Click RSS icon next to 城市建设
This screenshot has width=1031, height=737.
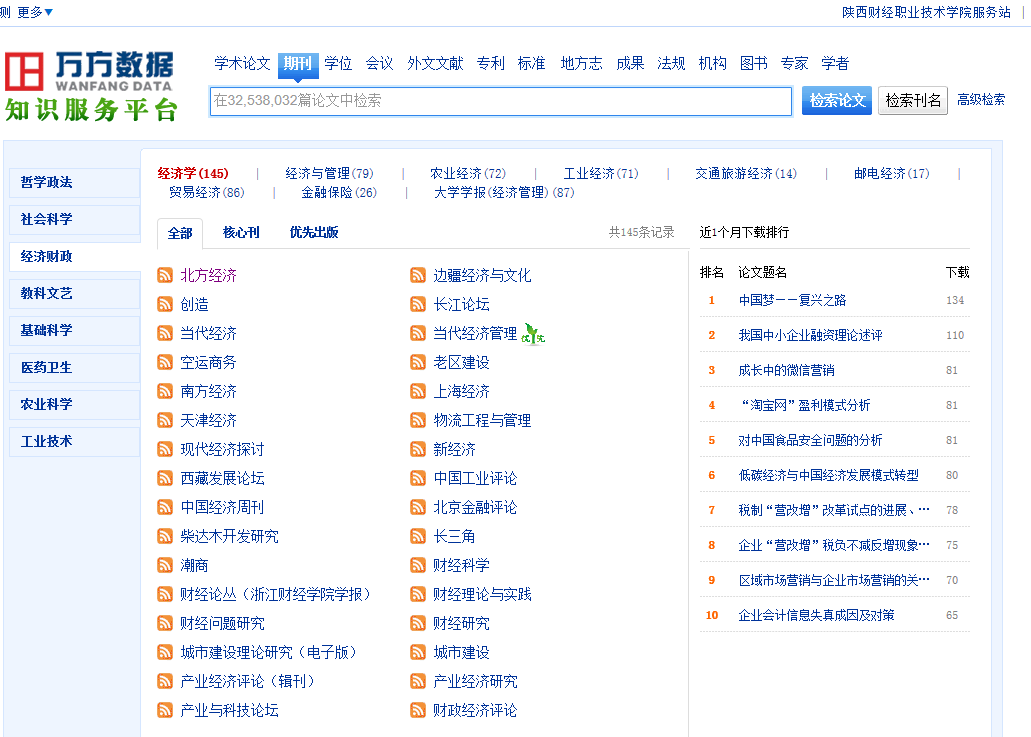[418, 652]
